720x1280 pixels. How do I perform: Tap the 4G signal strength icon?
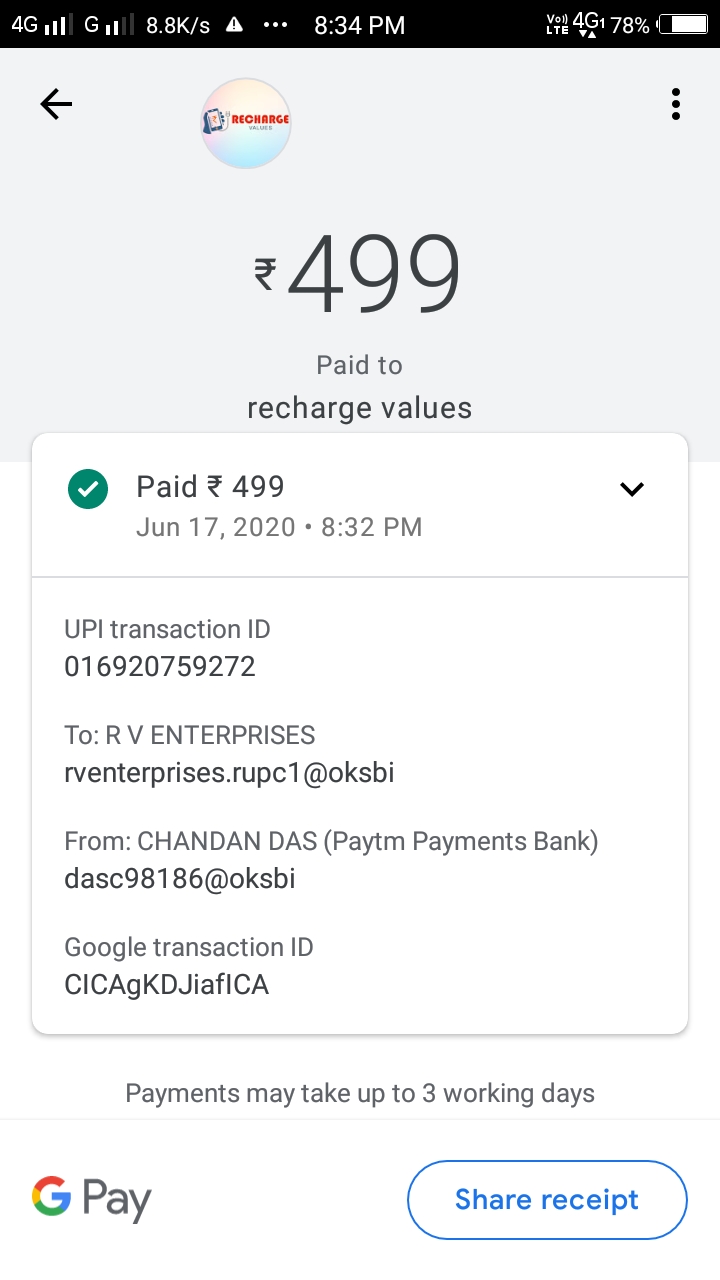coord(40,25)
